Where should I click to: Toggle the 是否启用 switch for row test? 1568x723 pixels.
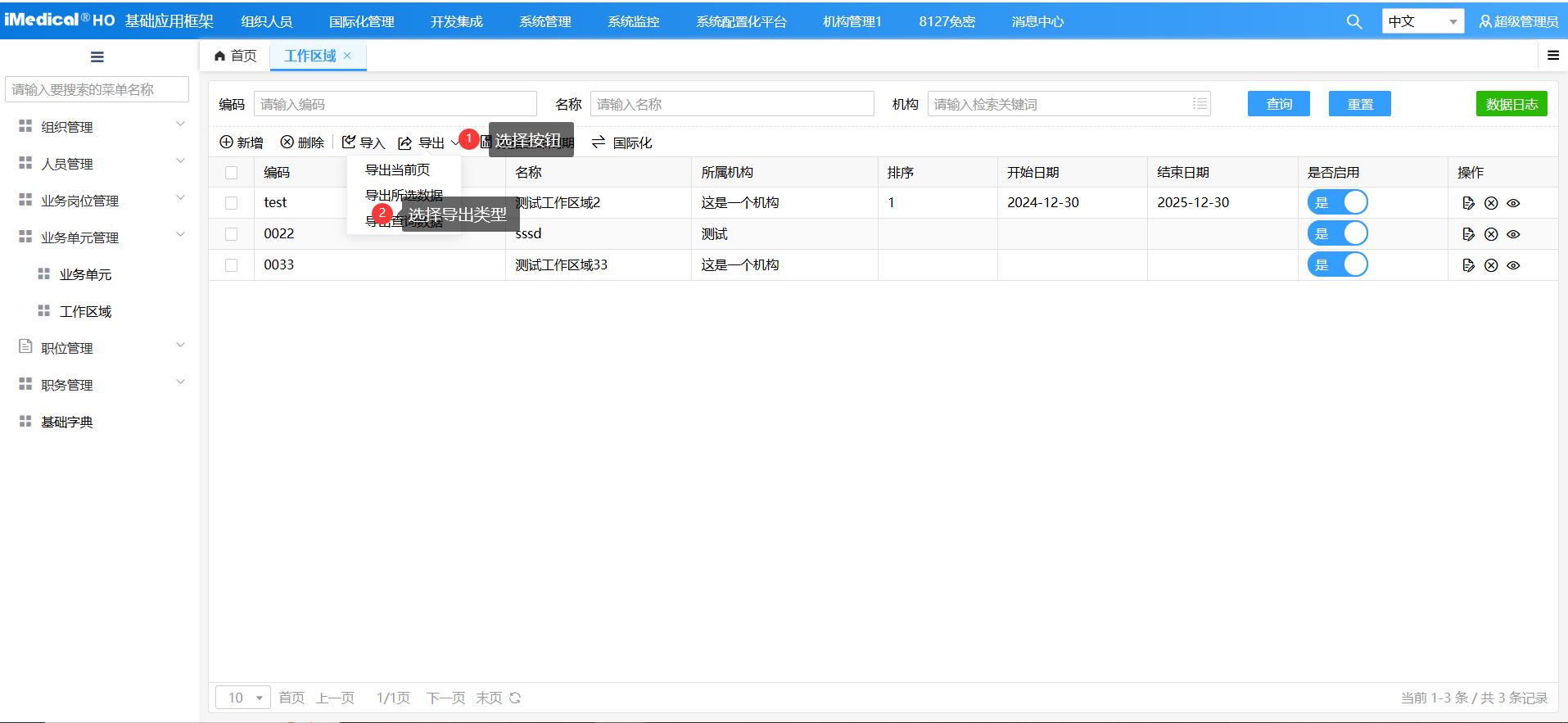[1337, 202]
